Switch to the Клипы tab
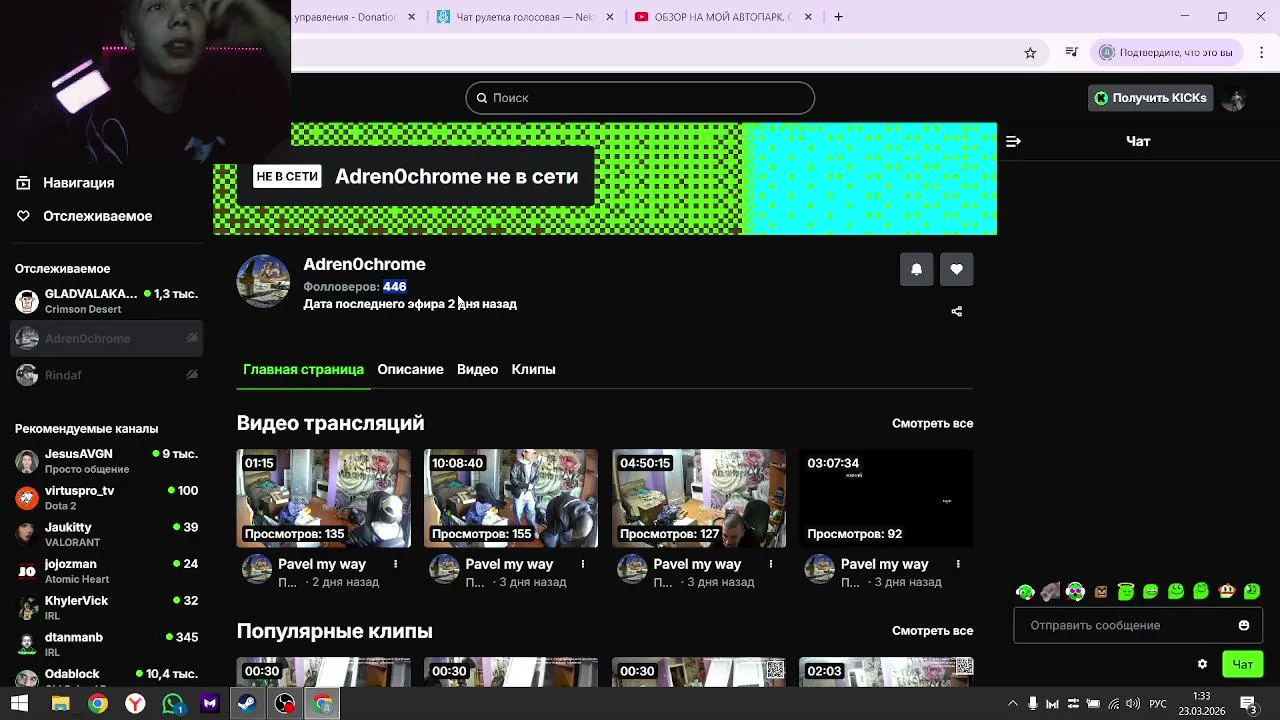The width and height of the screenshot is (1280, 720). click(x=533, y=369)
